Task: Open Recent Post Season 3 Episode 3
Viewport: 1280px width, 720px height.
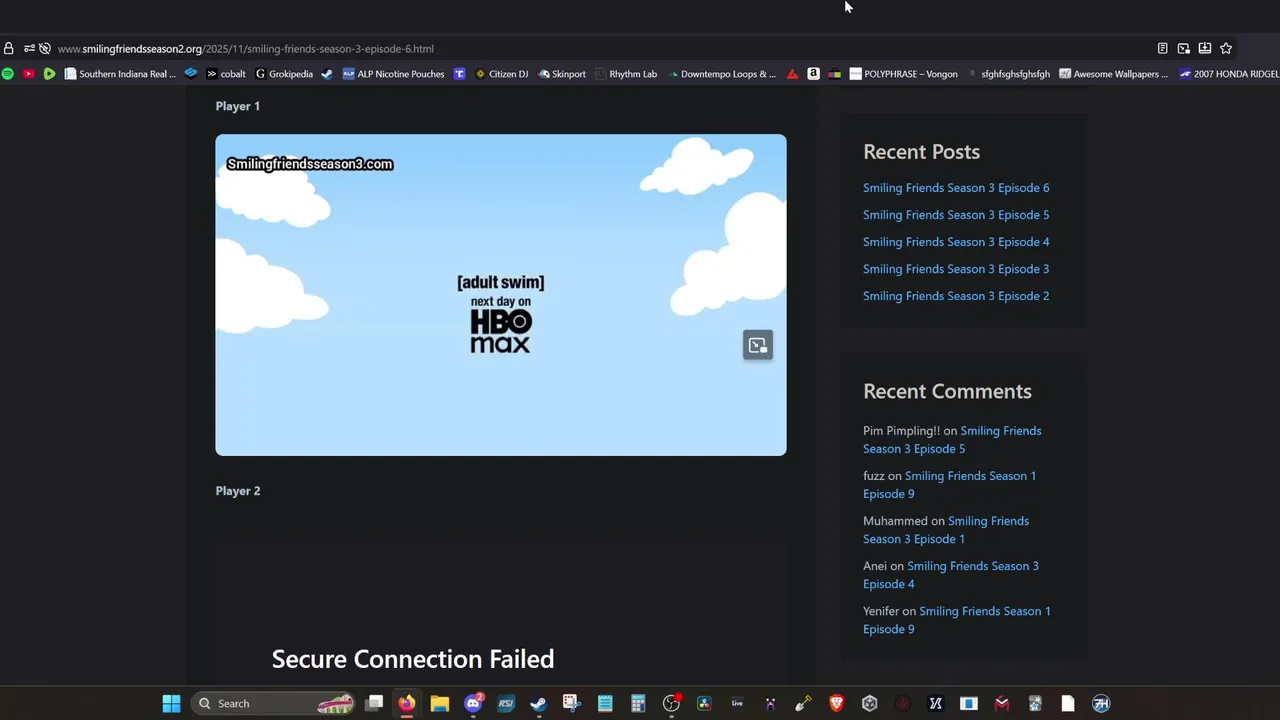Action: (x=956, y=269)
